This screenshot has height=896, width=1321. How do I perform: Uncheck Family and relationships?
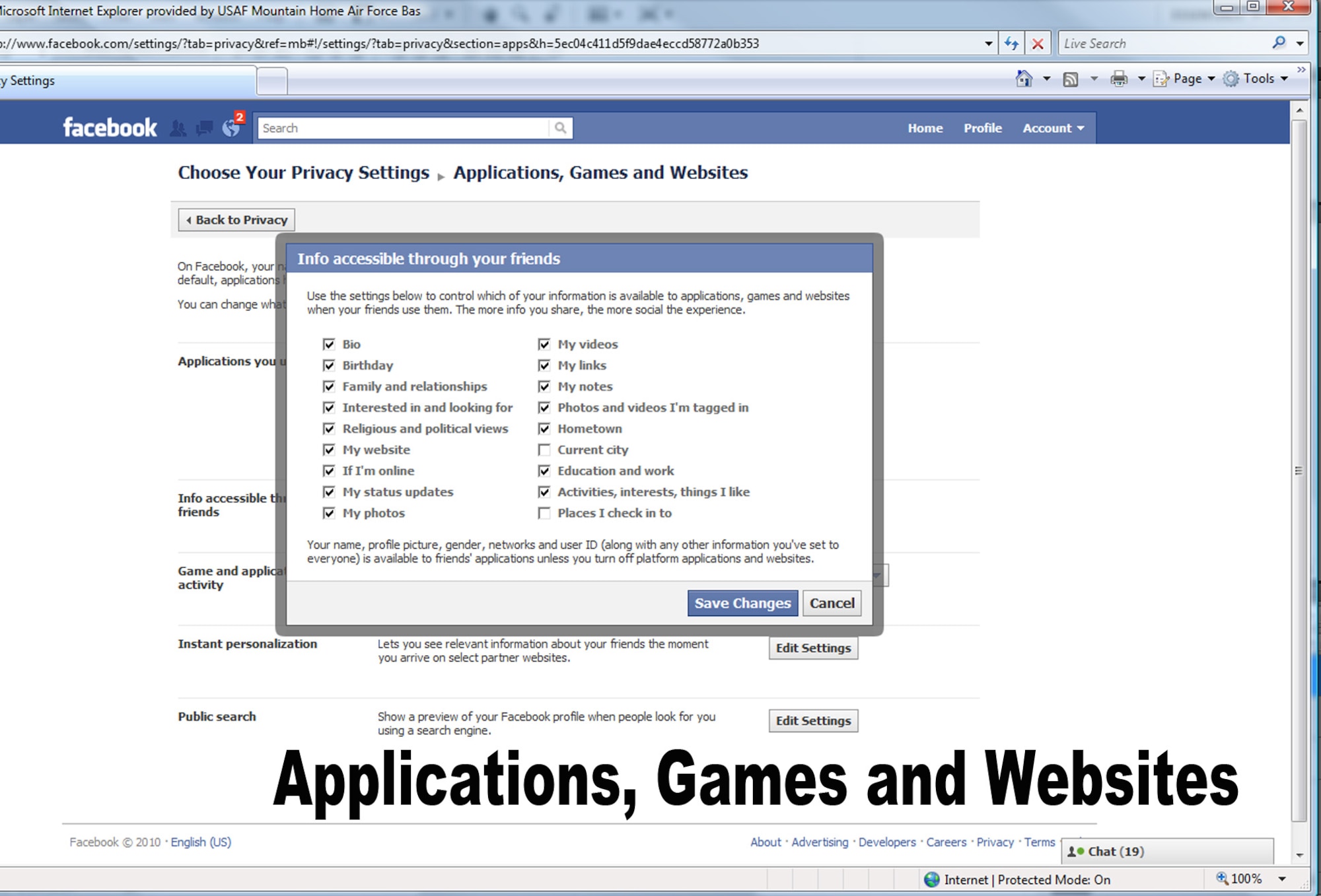click(329, 386)
